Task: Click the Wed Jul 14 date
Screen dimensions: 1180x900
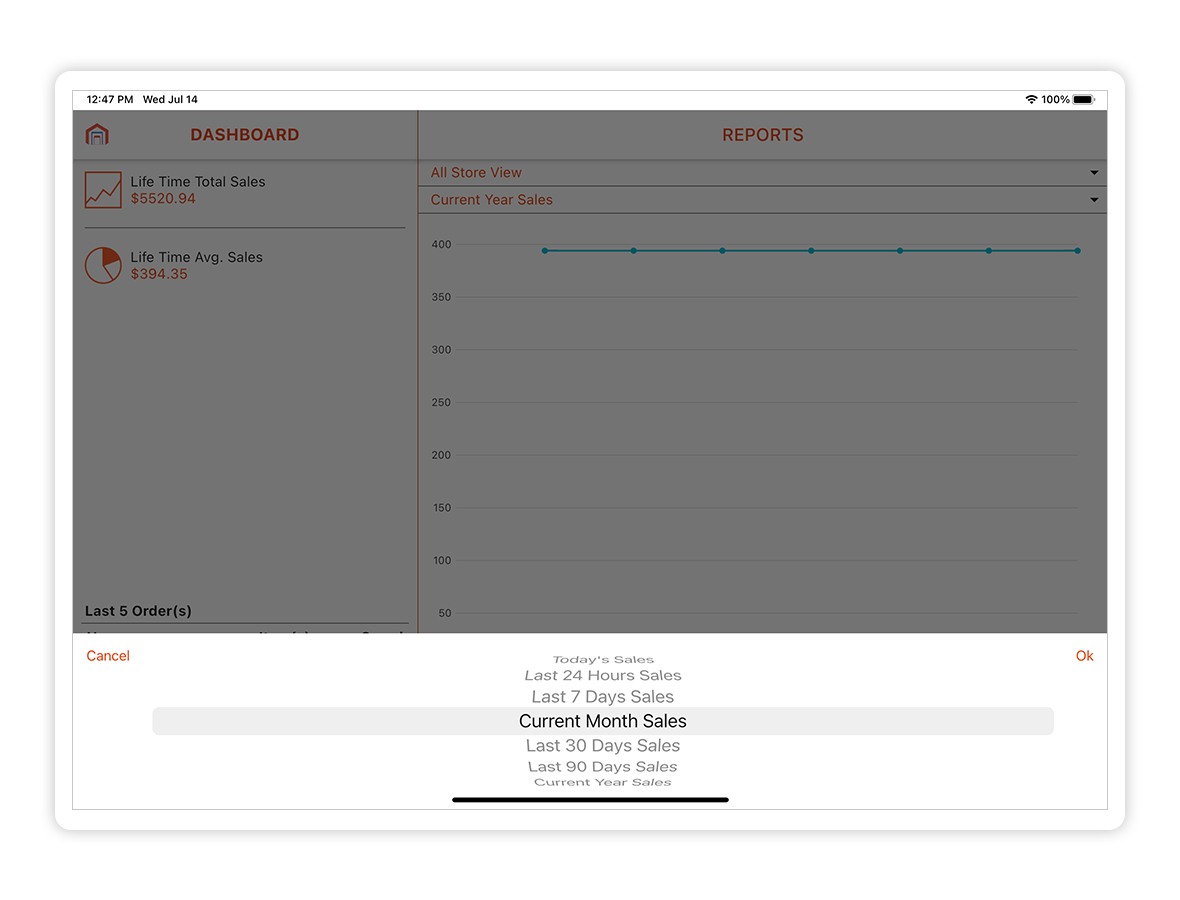Action: click(170, 99)
